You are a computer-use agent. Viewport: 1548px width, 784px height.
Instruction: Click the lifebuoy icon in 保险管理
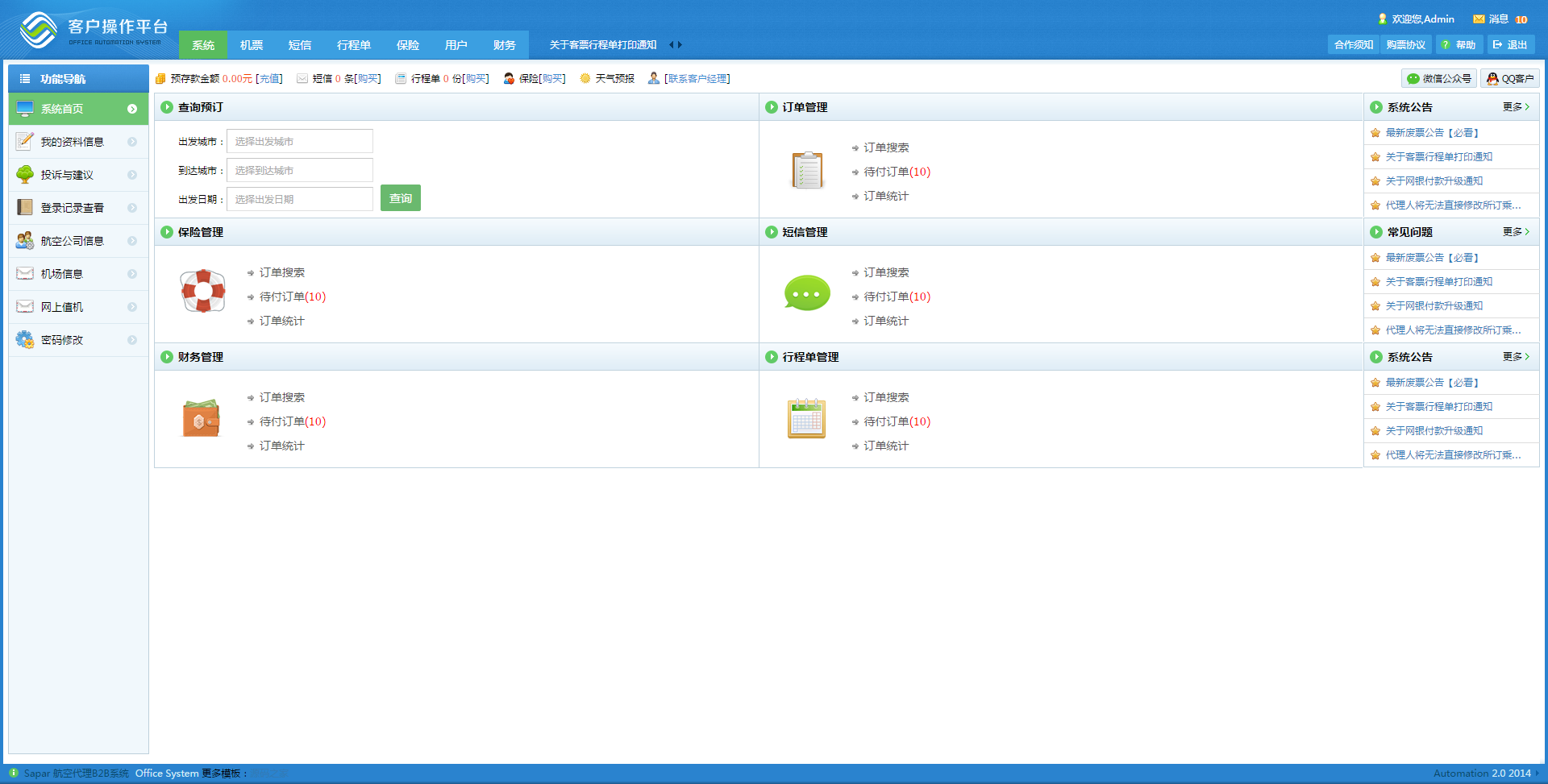pyautogui.click(x=203, y=291)
